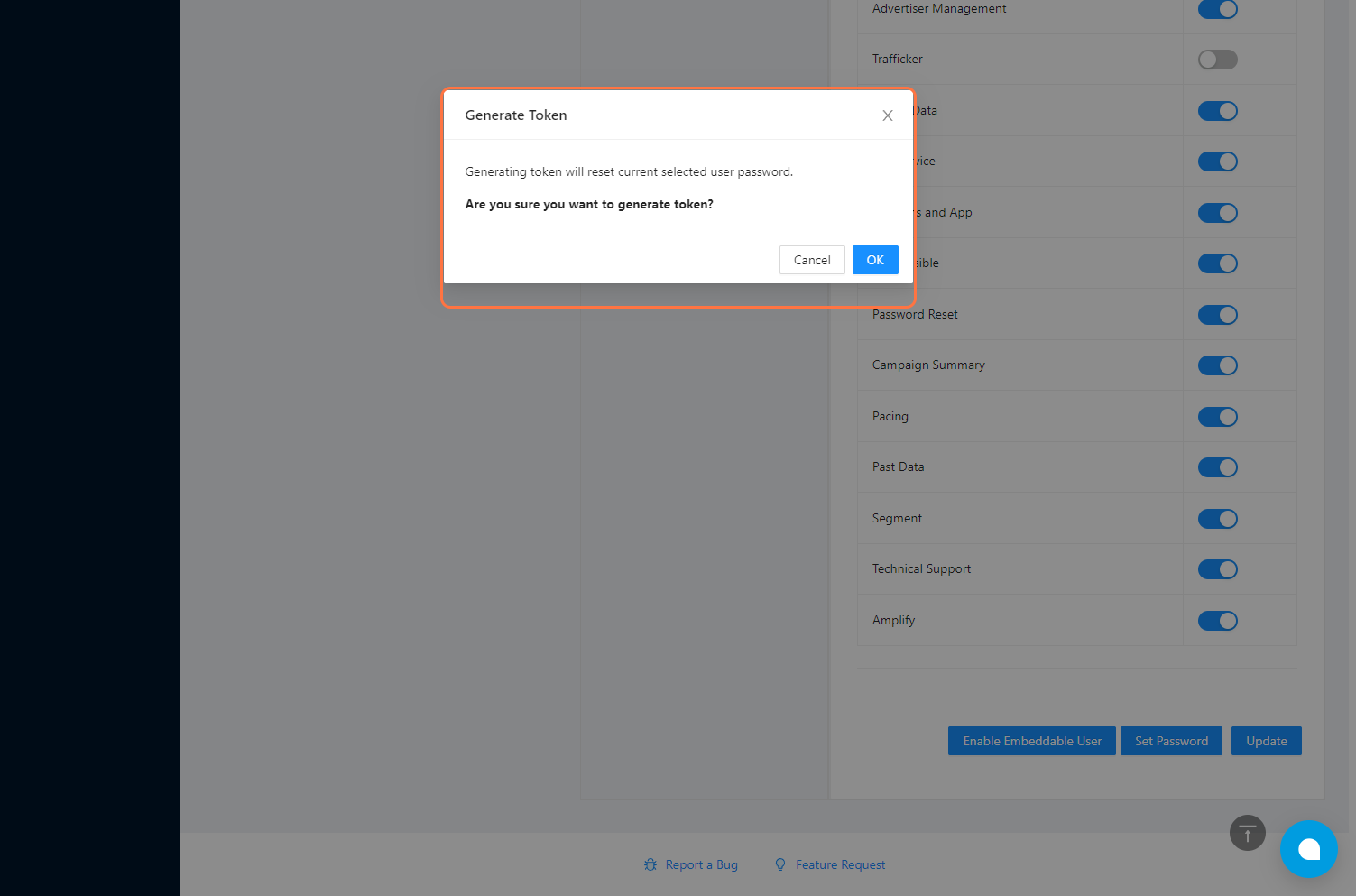1356x896 pixels.
Task: Click the 'Pacing' label
Action: [890, 416]
